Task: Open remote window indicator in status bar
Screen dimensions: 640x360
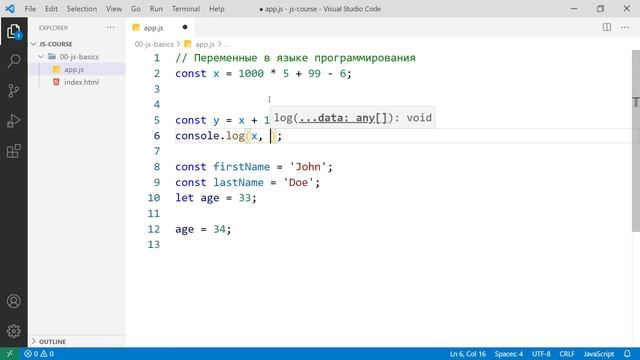Action: [x=10, y=354]
